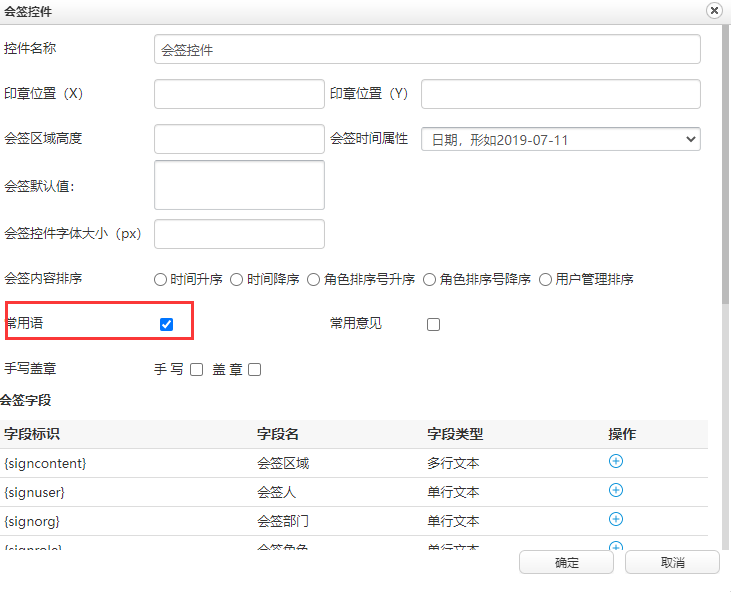Viewport: 731px width, 592px height.
Task: Click the plus icon for {signorg} row
Action: tap(616, 519)
